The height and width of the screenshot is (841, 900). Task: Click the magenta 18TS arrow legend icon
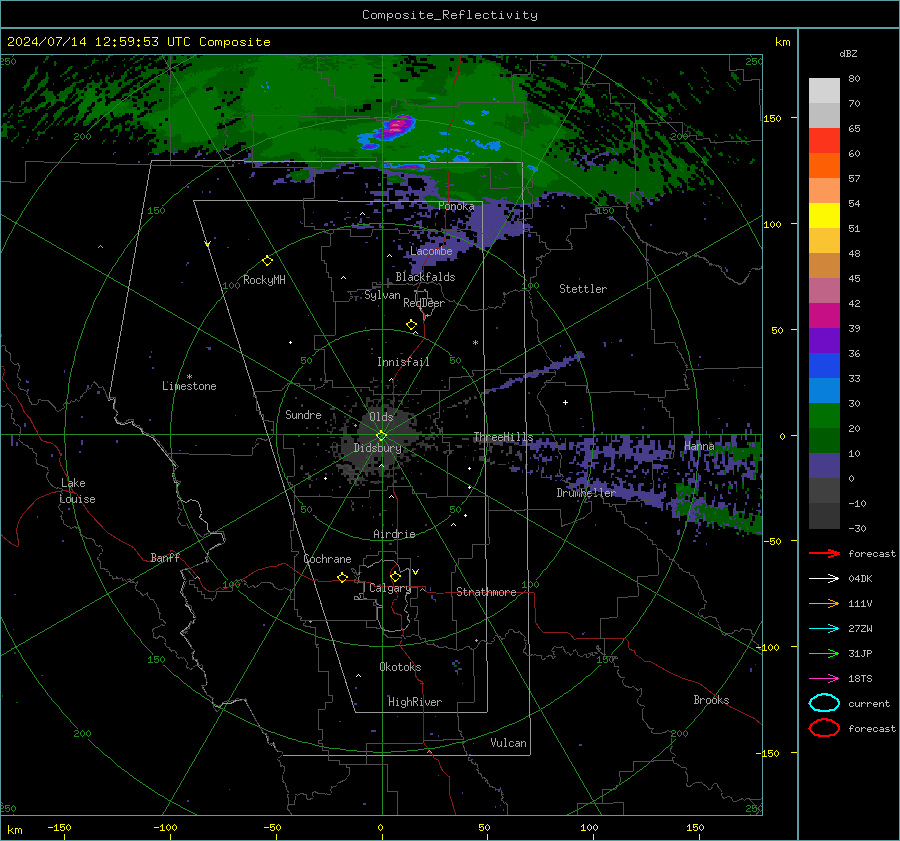tap(824, 679)
